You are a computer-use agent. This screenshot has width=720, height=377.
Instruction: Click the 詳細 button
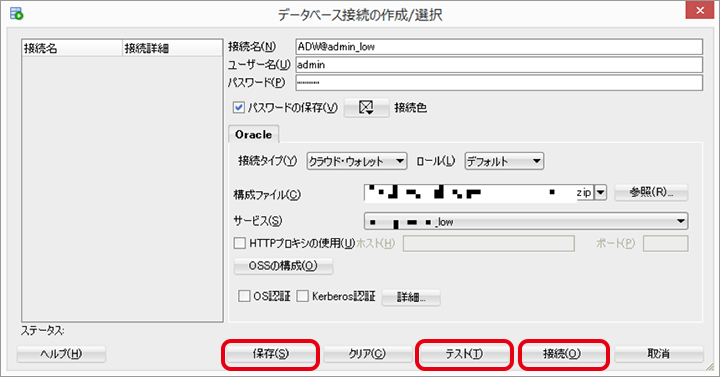411,297
